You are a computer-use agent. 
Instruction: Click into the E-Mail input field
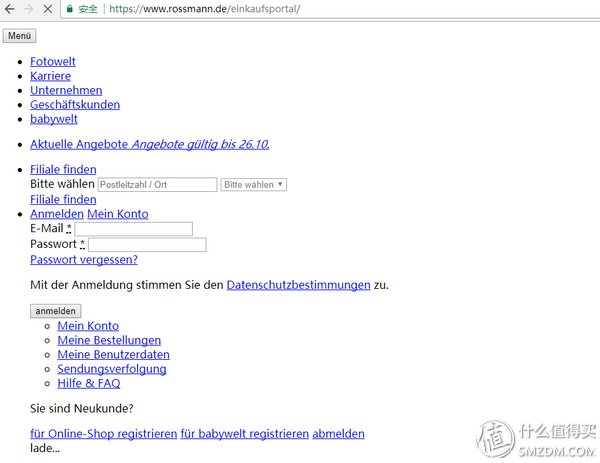click(x=133, y=229)
